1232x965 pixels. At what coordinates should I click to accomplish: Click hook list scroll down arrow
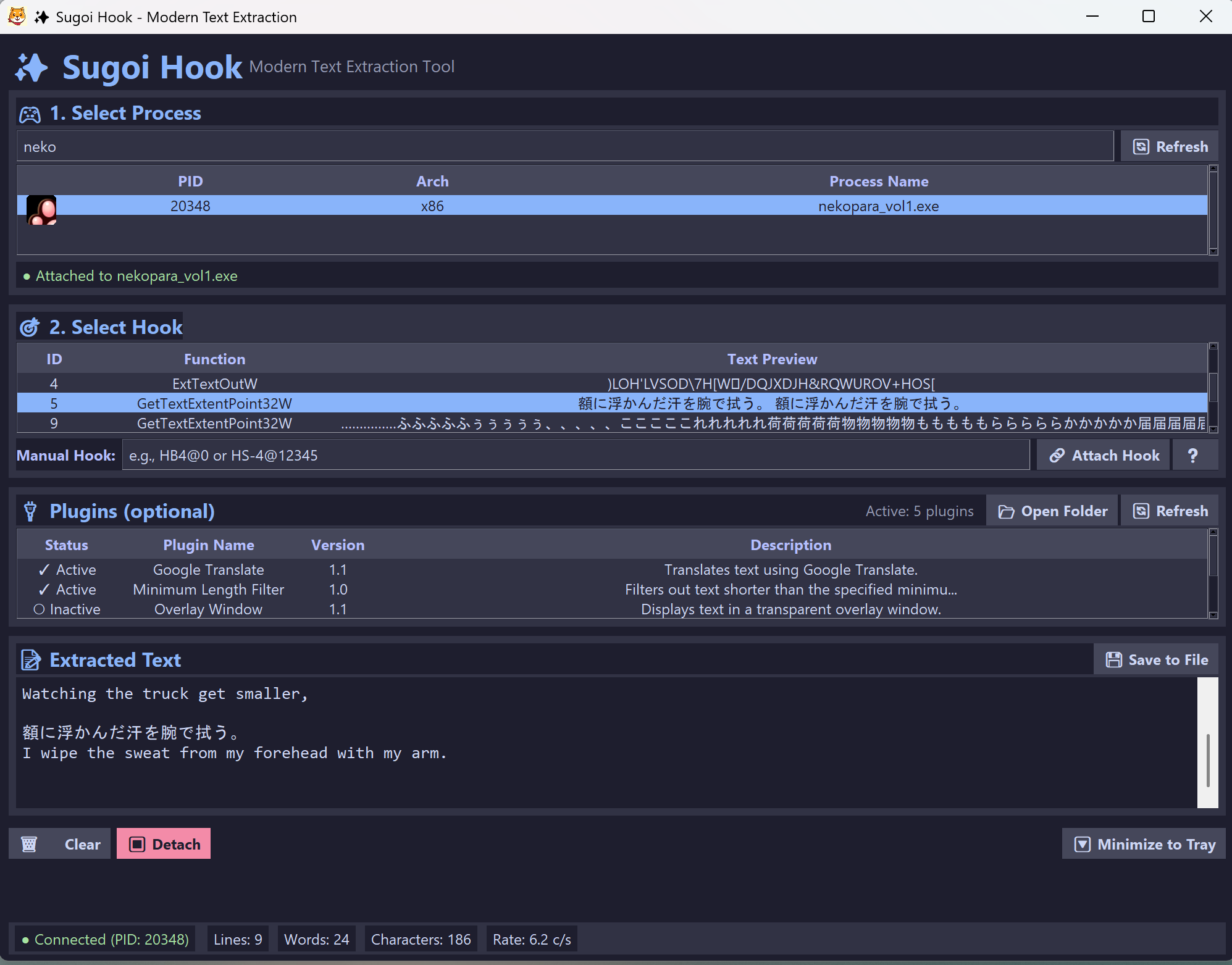(x=1213, y=428)
